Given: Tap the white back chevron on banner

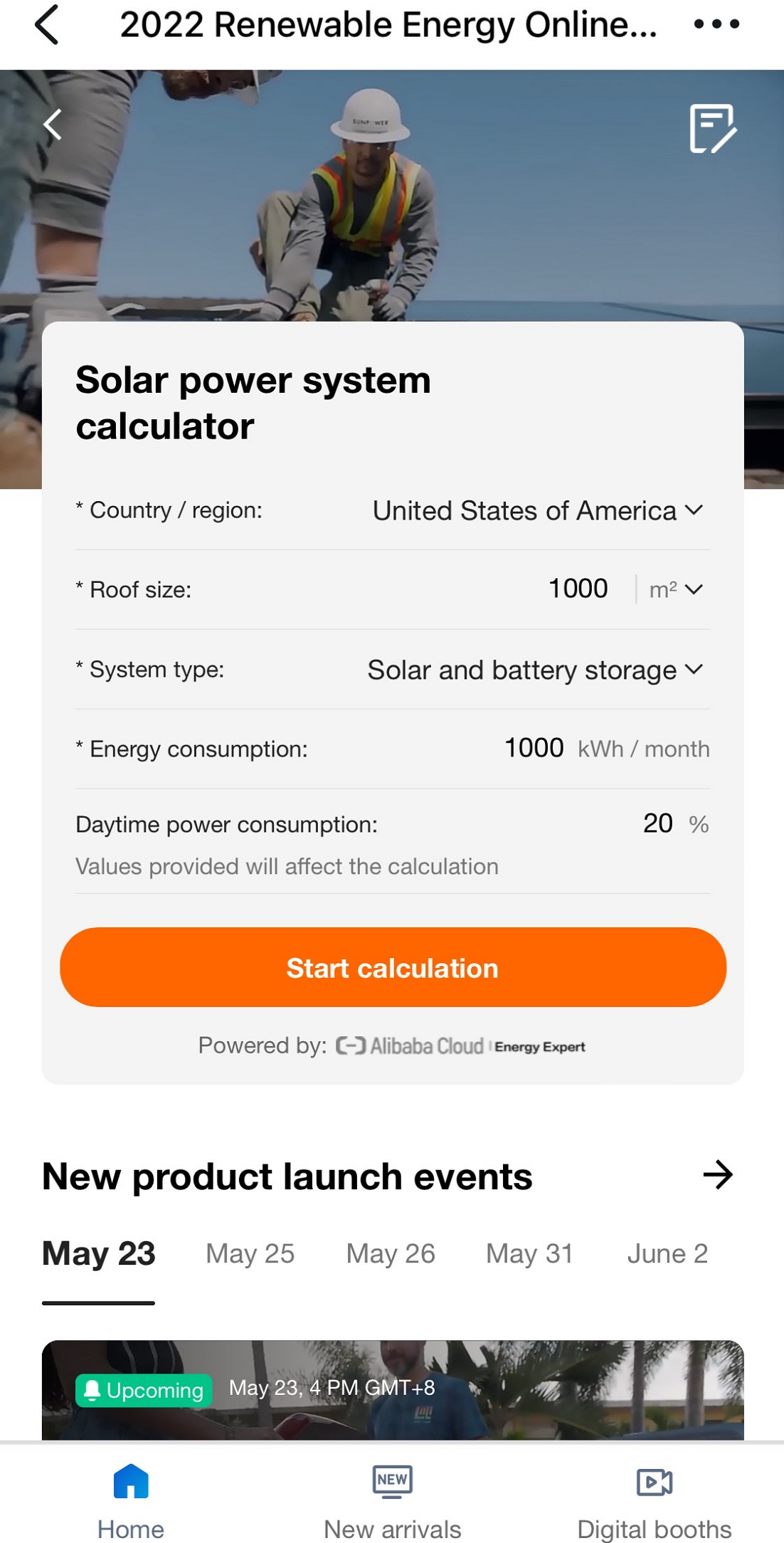Looking at the screenshot, I should [x=53, y=125].
